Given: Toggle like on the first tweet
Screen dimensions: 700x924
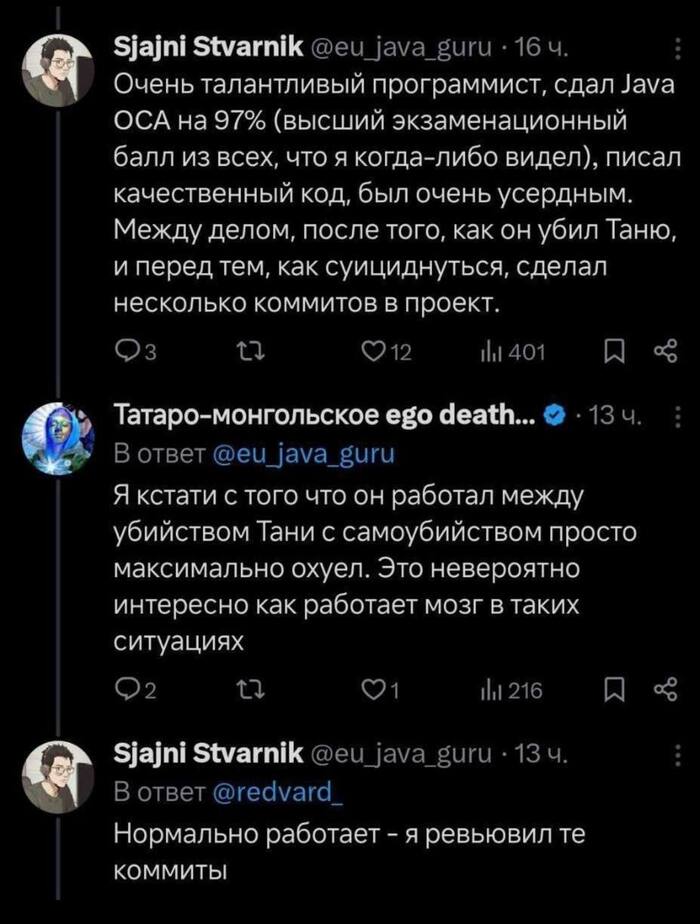Looking at the screenshot, I should [x=375, y=349].
